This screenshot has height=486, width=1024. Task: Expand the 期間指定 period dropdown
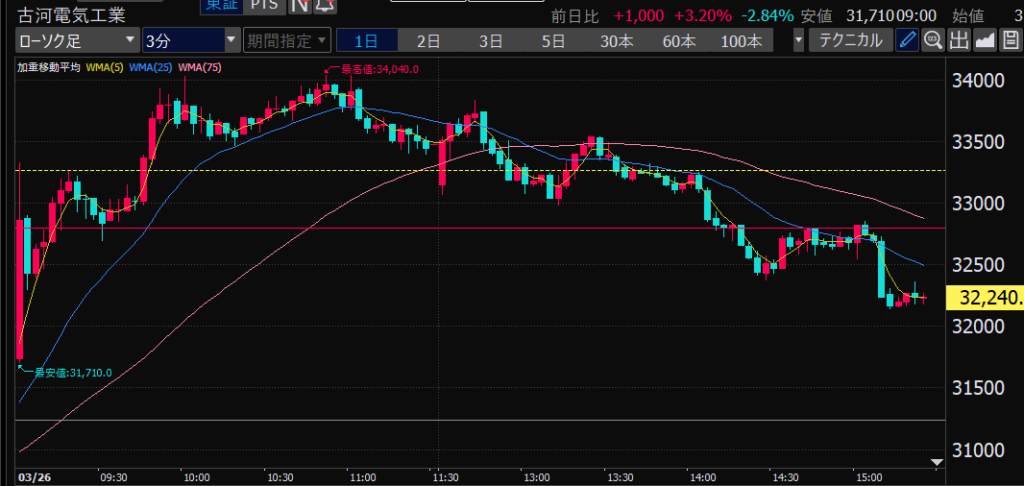[287, 41]
